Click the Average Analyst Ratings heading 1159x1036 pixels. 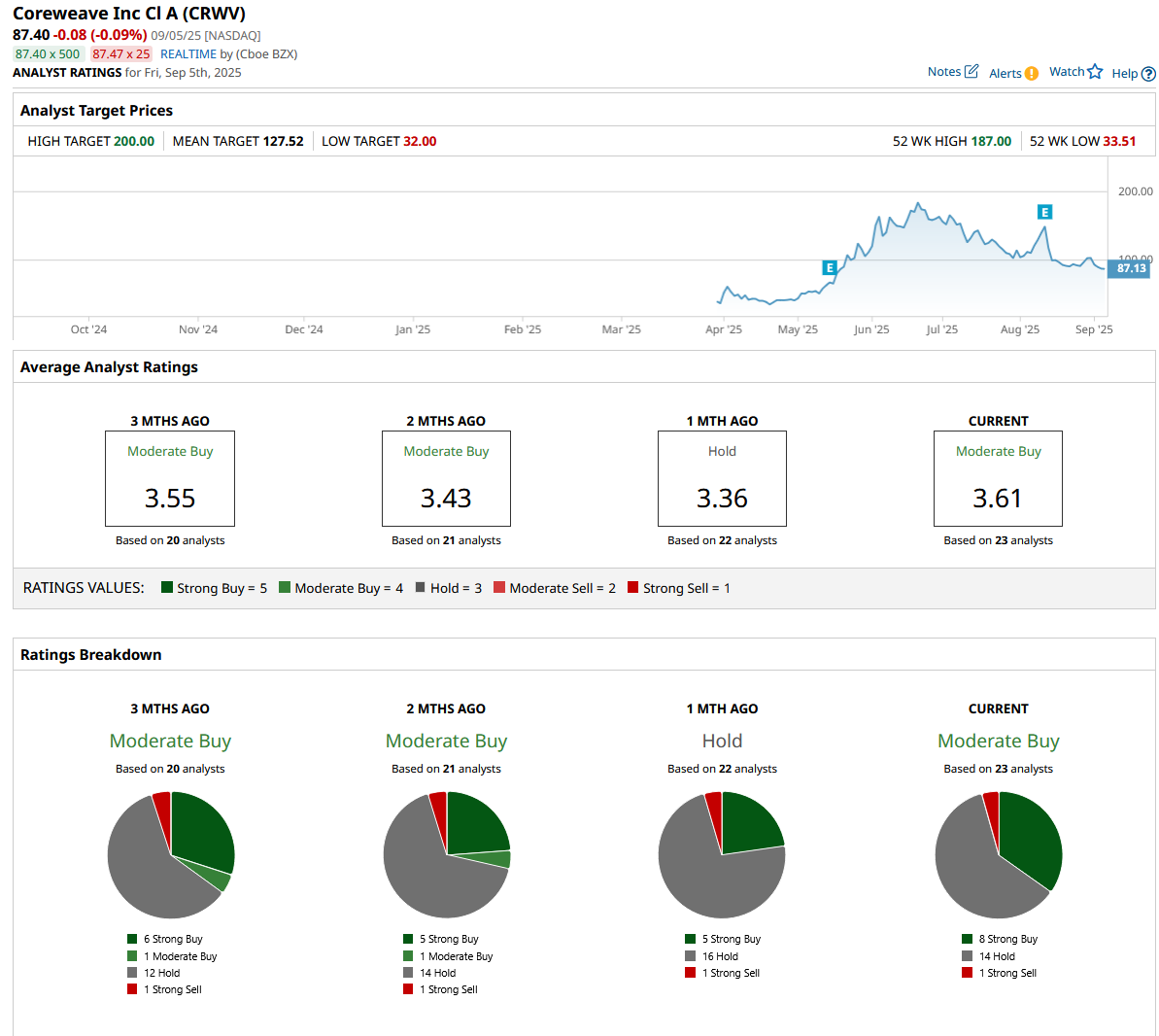point(109,366)
